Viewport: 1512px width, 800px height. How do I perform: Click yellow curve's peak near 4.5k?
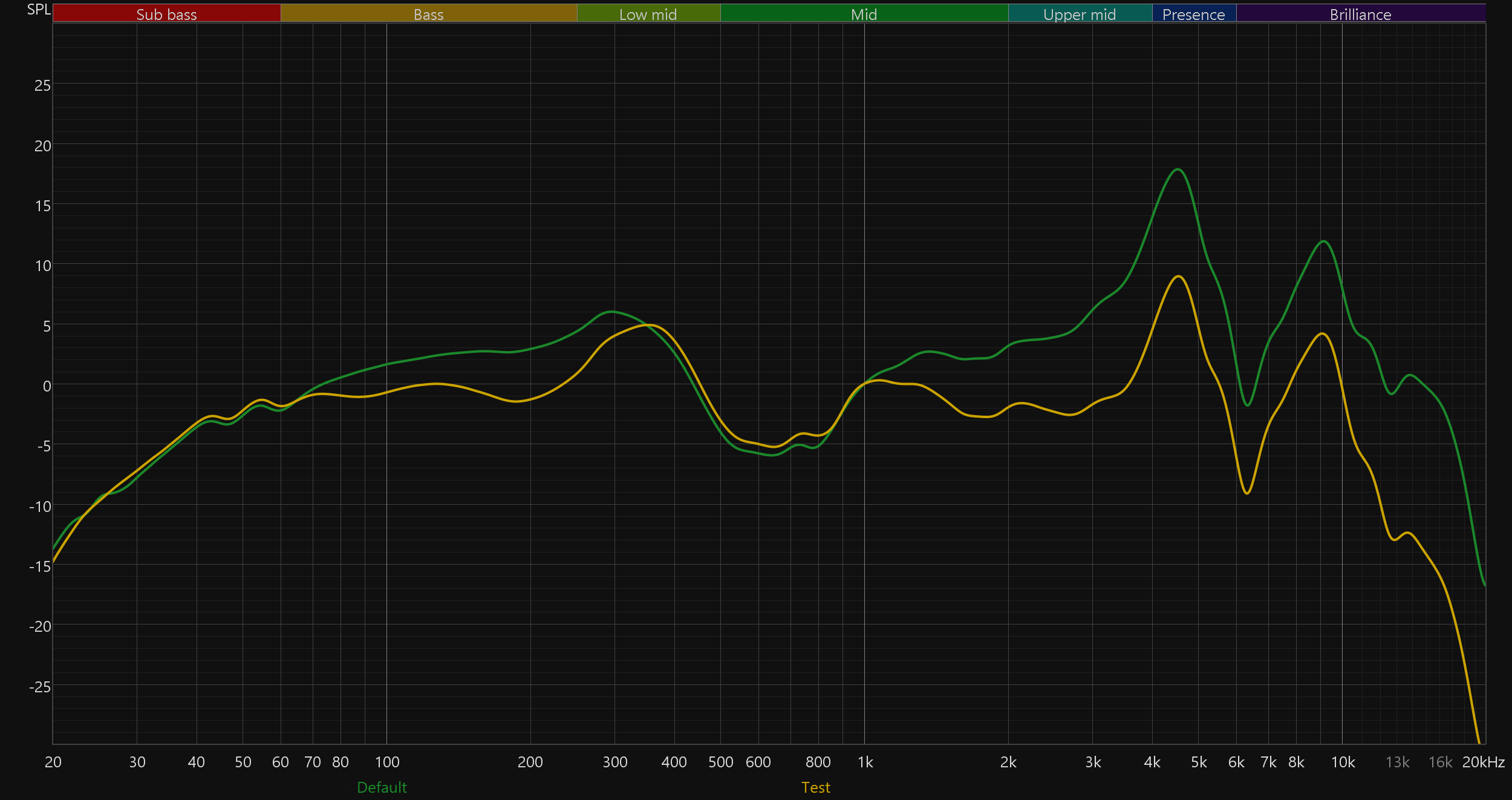[x=1179, y=277]
